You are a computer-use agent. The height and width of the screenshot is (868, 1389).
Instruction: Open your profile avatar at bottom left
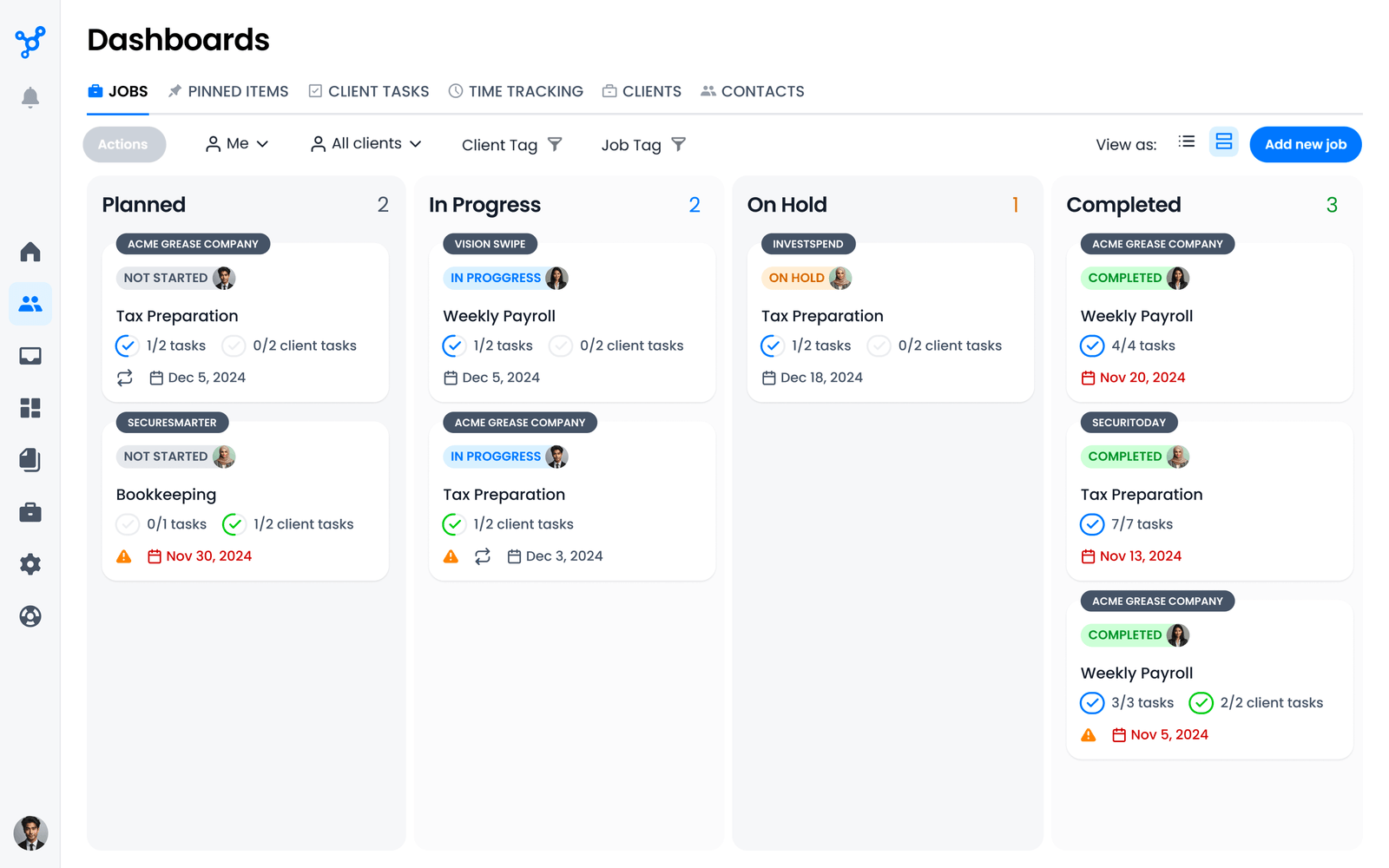(30, 834)
